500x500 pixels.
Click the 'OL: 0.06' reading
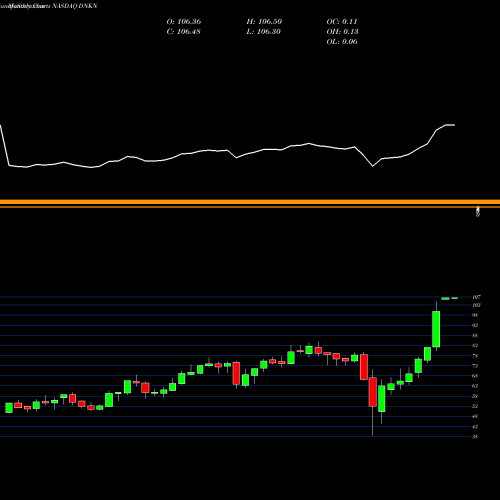[342, 42]
